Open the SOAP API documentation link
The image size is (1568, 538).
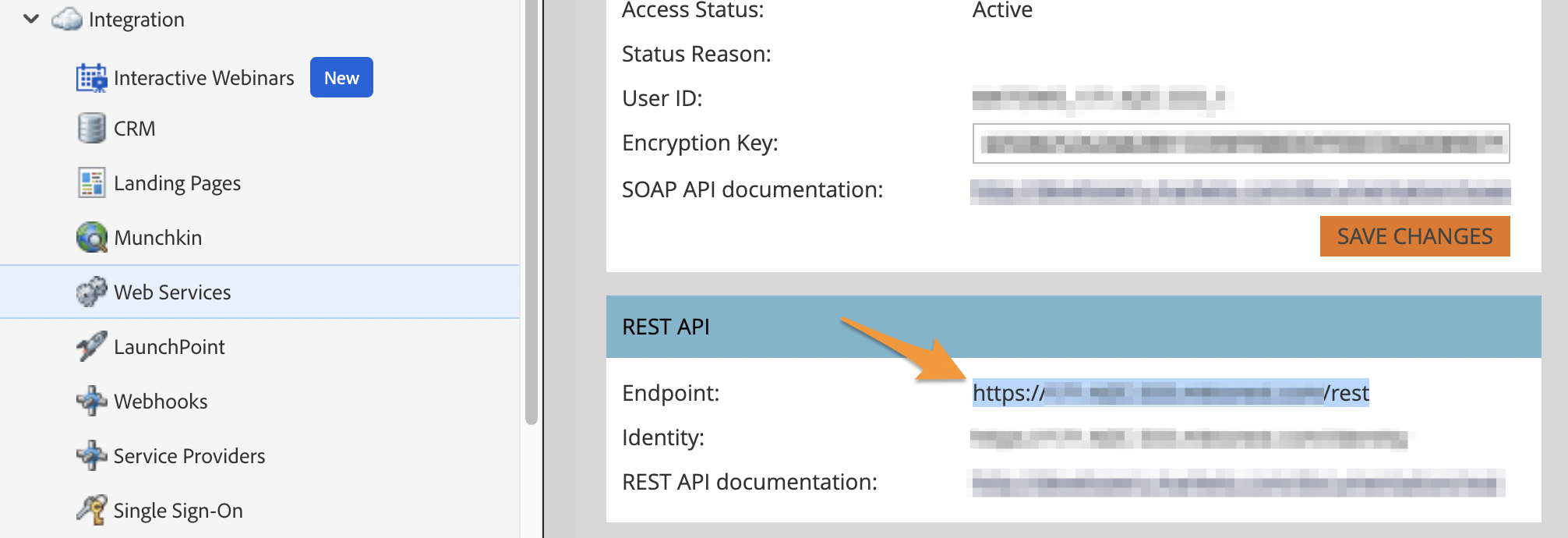pyautogui.click(x=1241, y=191)
